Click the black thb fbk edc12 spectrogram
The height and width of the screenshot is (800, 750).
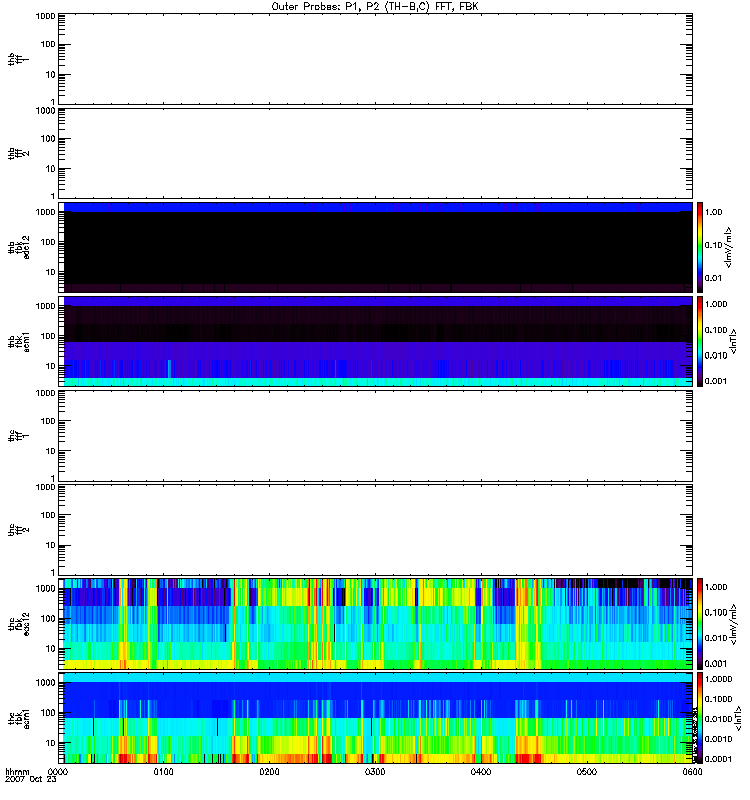pyautogui.click(x=376, y=247)
